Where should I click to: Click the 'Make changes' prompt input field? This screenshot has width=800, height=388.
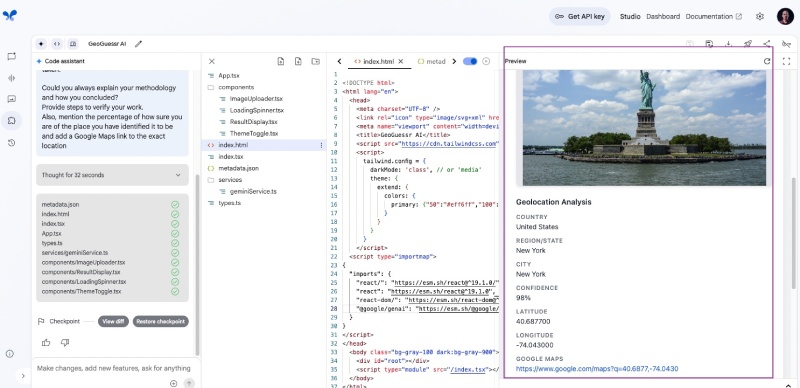click(114, 368)
